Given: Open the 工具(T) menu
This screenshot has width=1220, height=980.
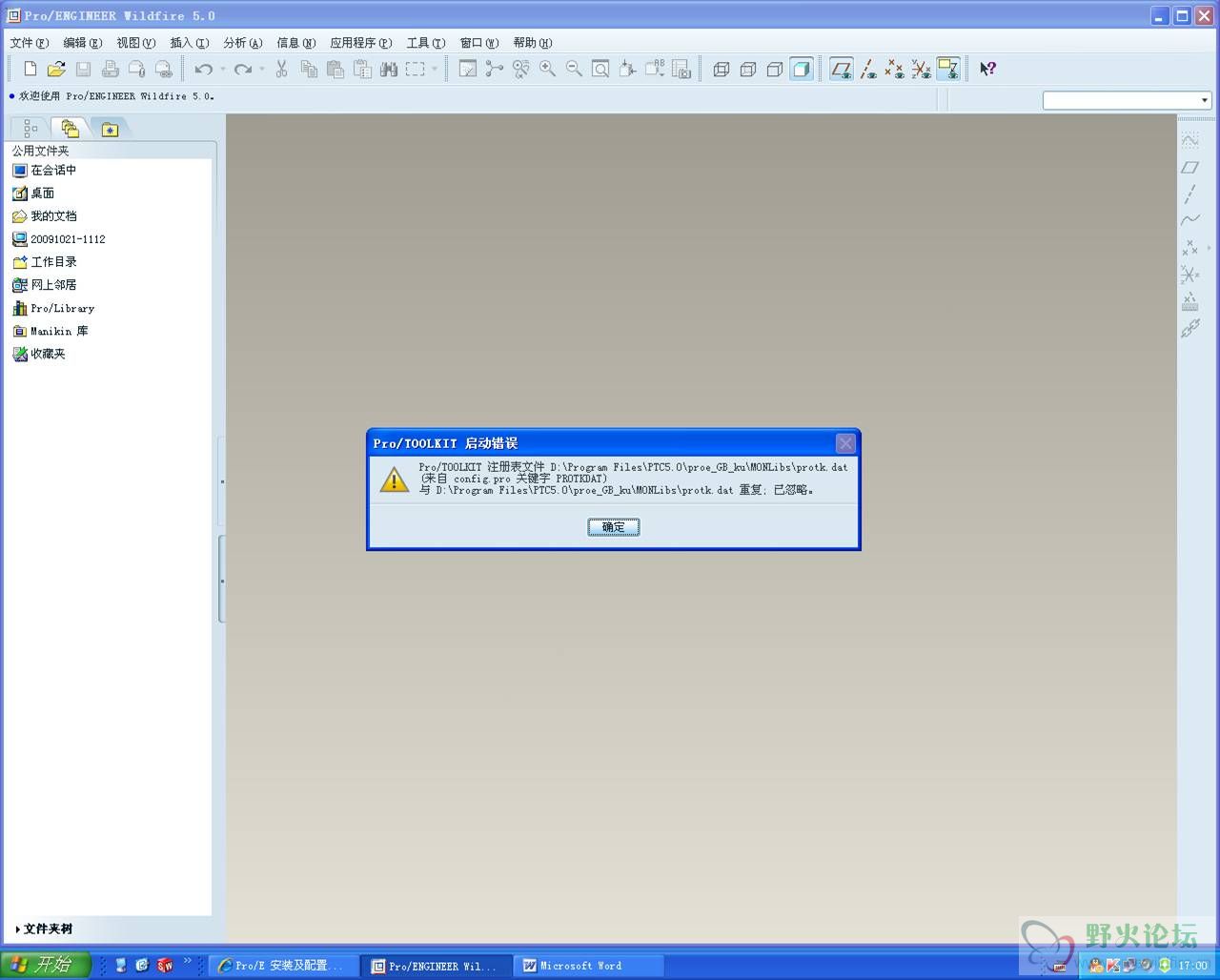Looking at the screenshot, I should 426,43.
